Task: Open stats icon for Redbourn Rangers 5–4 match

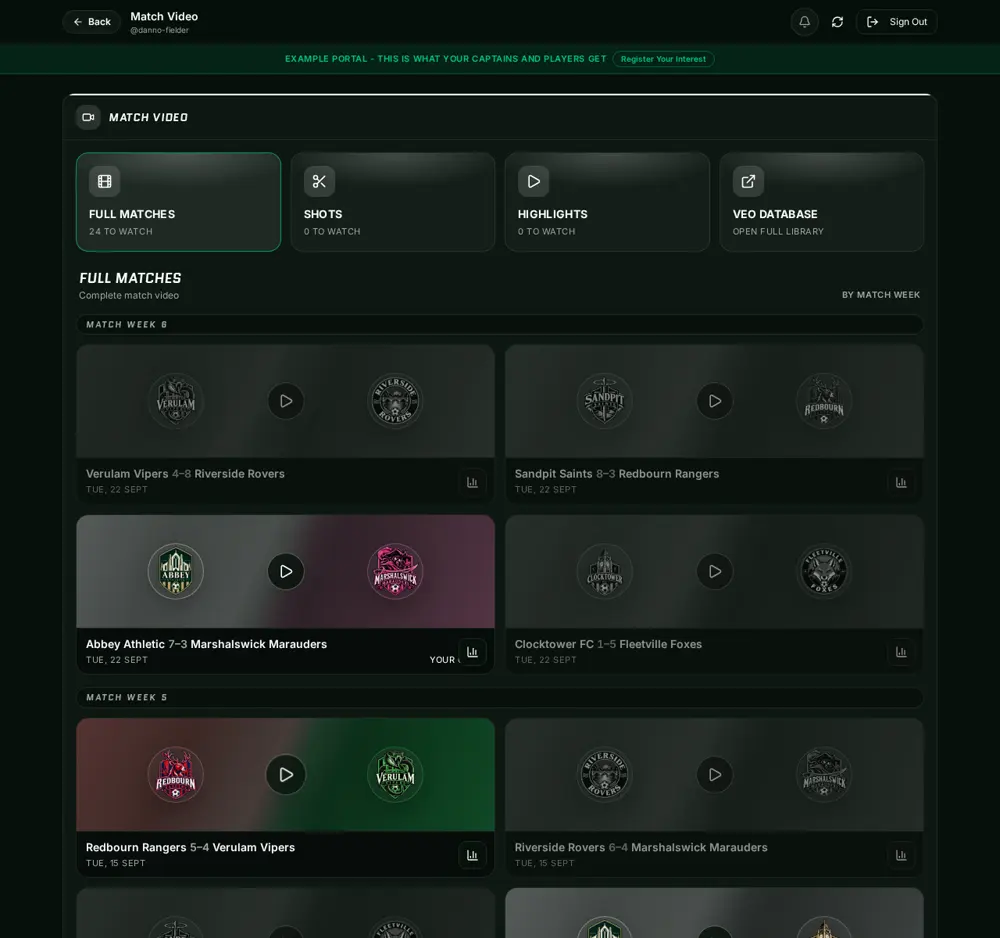Action: pos(472,855)
